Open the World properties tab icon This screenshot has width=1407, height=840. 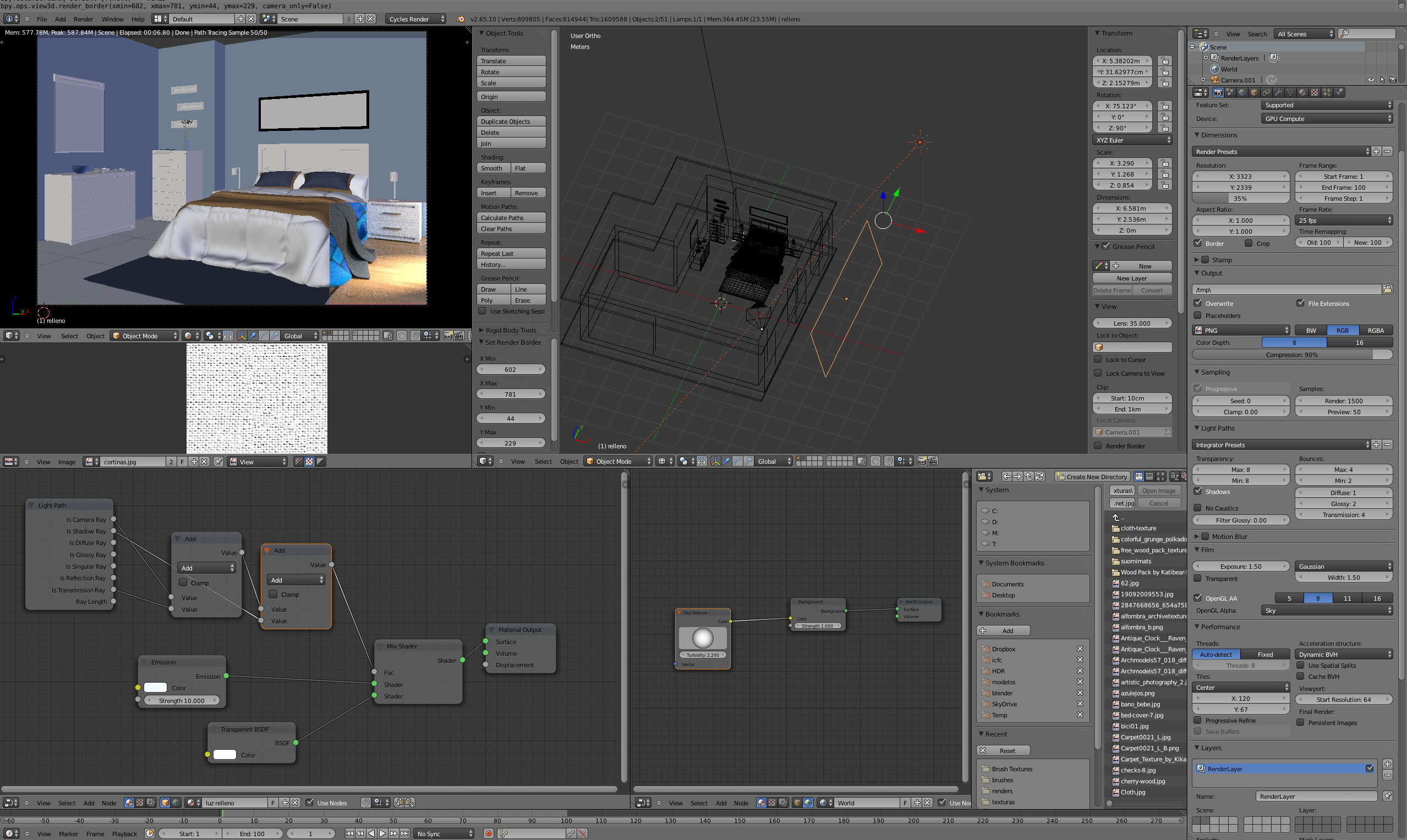1242,92
